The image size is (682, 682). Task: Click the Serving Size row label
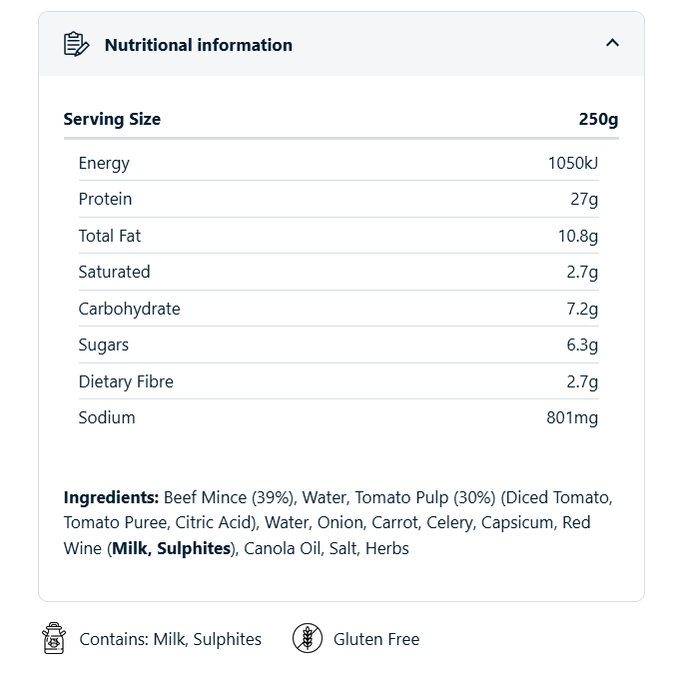coord(112,119)
